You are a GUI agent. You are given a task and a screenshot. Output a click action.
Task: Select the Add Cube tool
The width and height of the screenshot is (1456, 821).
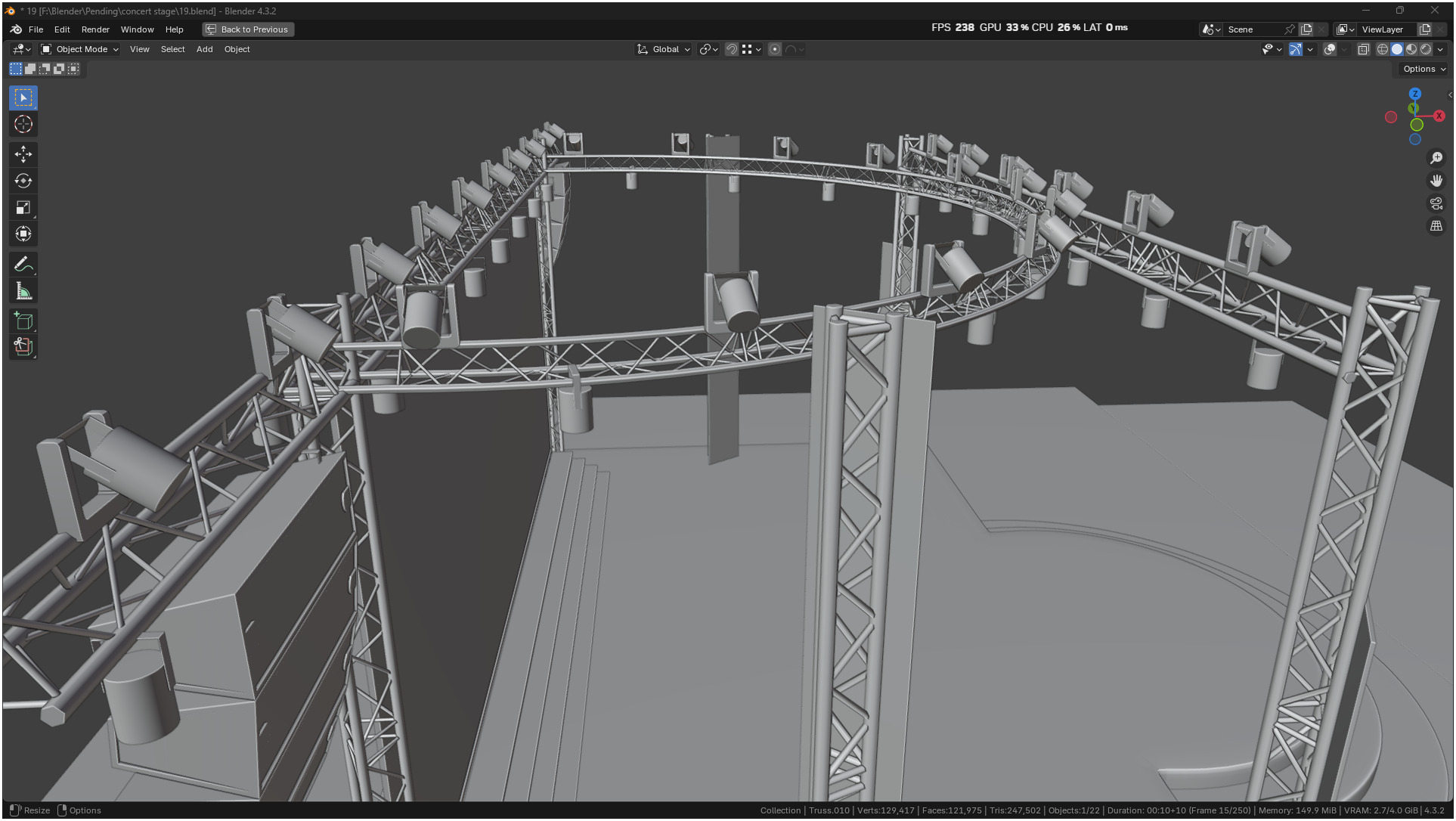(23, 321)
